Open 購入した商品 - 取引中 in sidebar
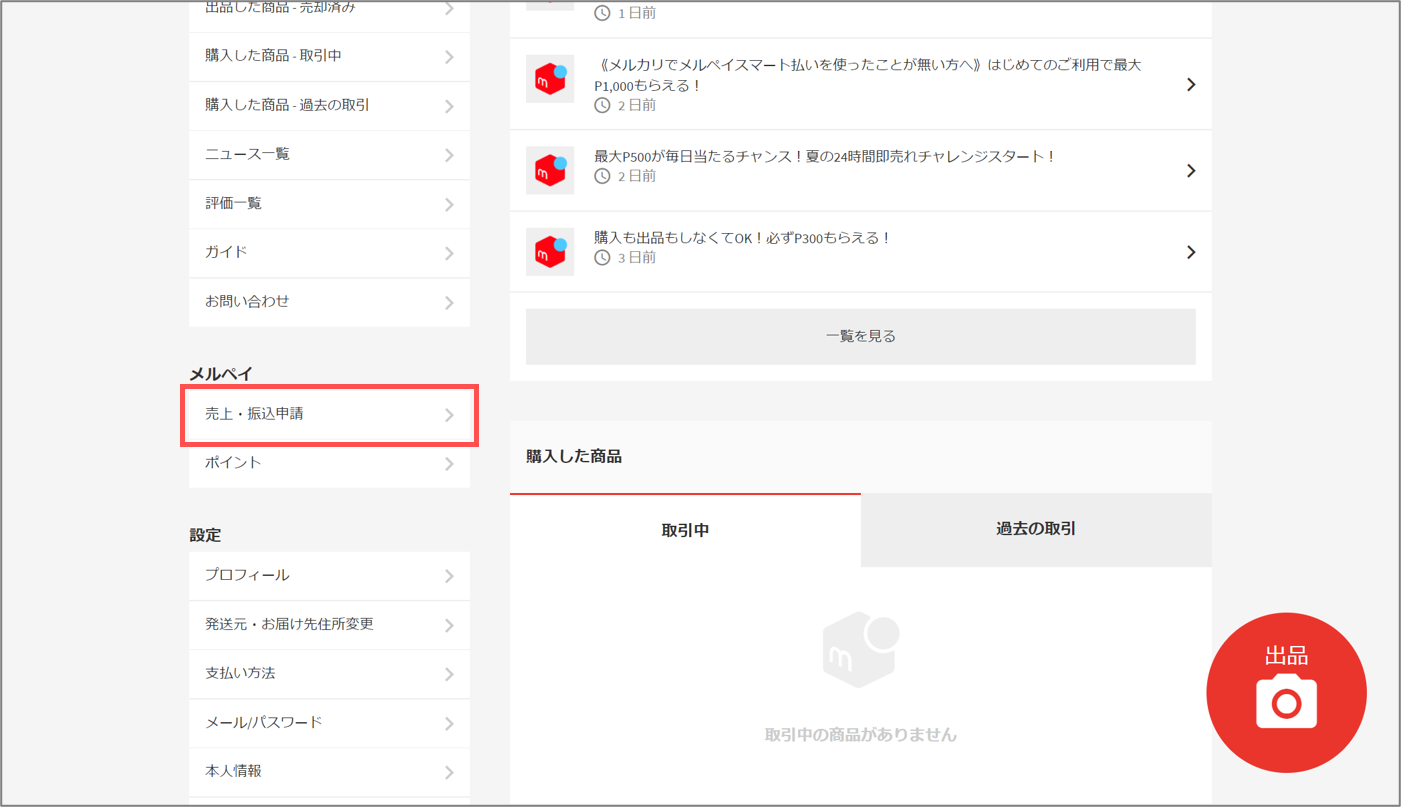This screenshot has height=807, width=1401. [x=329, y=57]
